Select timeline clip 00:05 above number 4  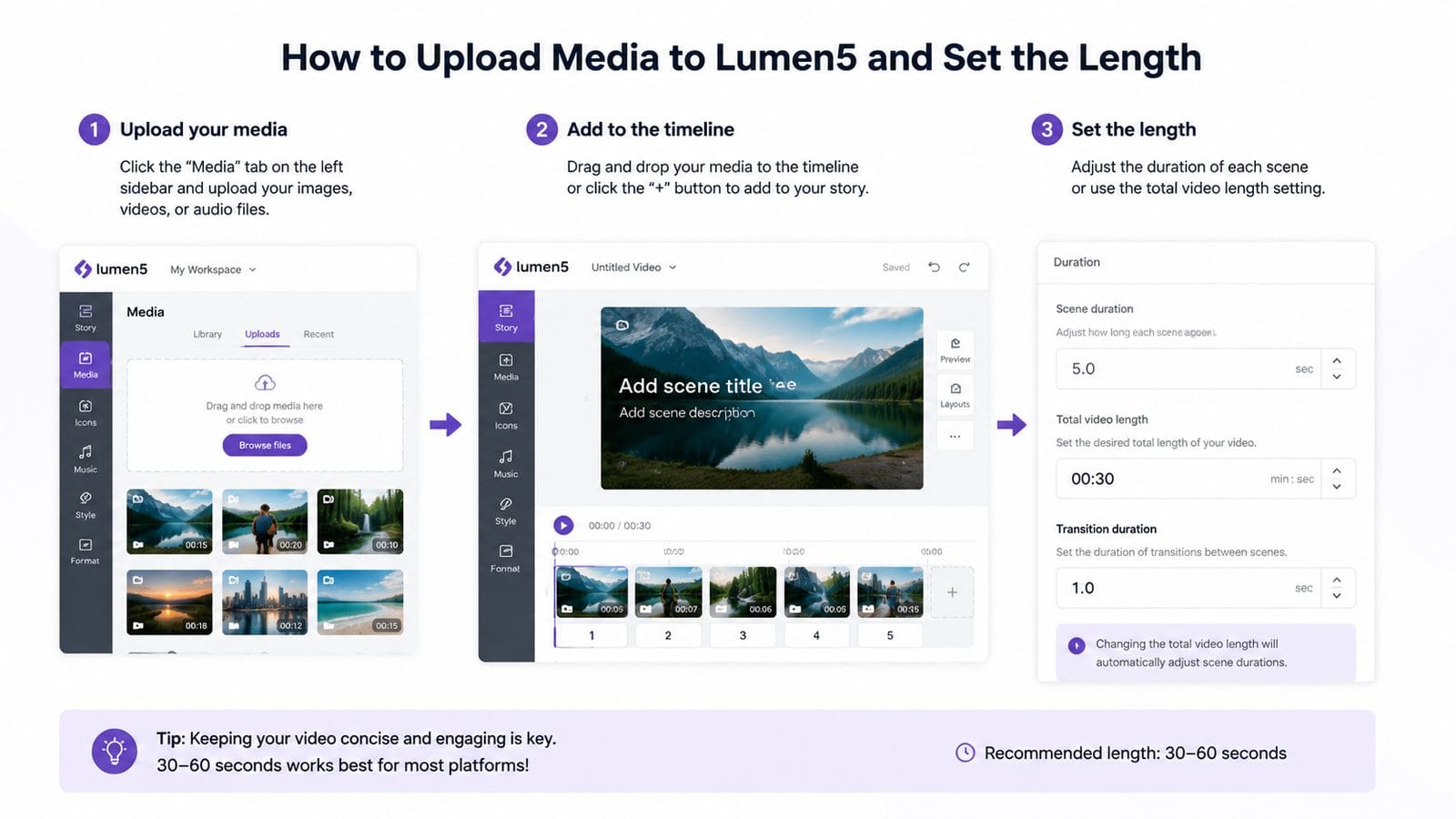(x=816, y=591)
